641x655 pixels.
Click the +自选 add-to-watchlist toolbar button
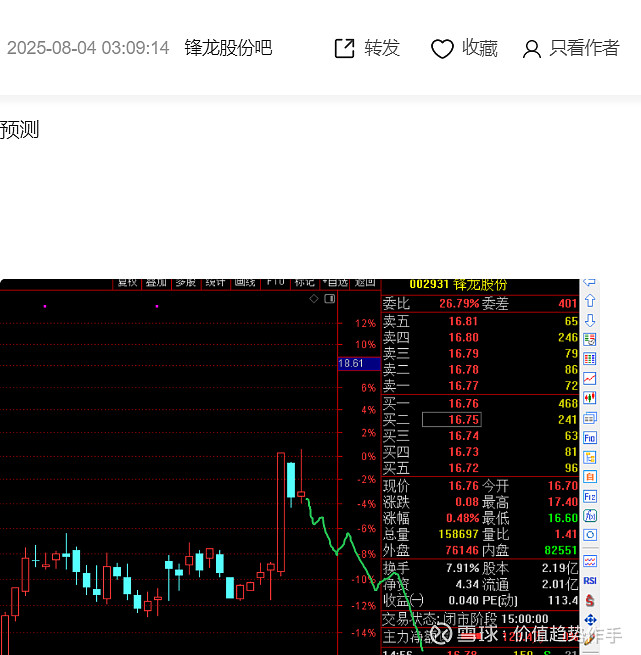point(335,283)
